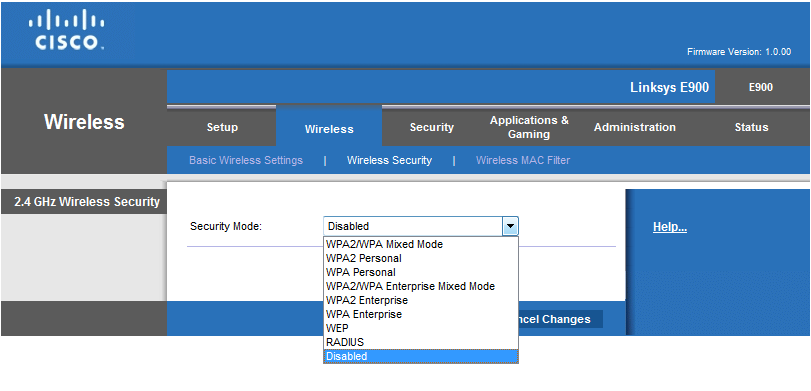This screenshot has width=811, height=391.
Task: Open Applications & Gaming tab
Action: coord(529,127)
